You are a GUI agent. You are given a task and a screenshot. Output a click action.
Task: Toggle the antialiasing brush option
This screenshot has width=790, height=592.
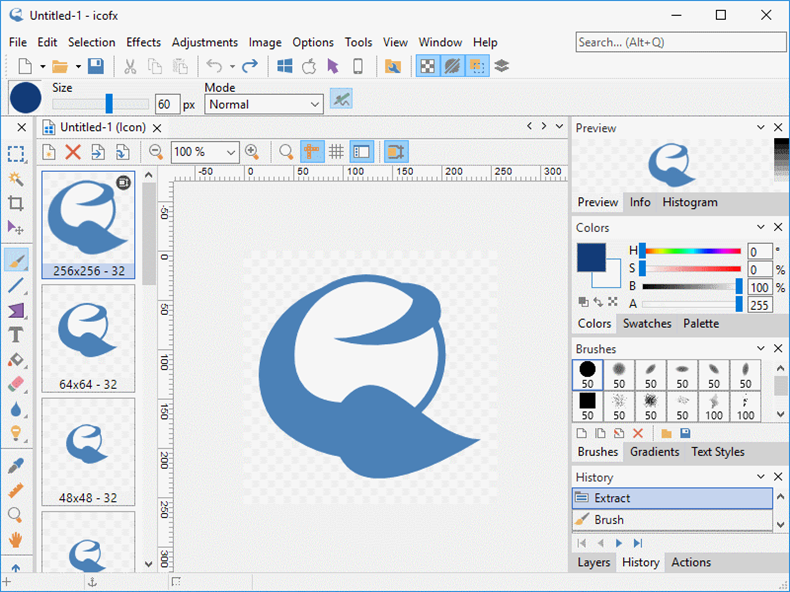coord(341,99)
